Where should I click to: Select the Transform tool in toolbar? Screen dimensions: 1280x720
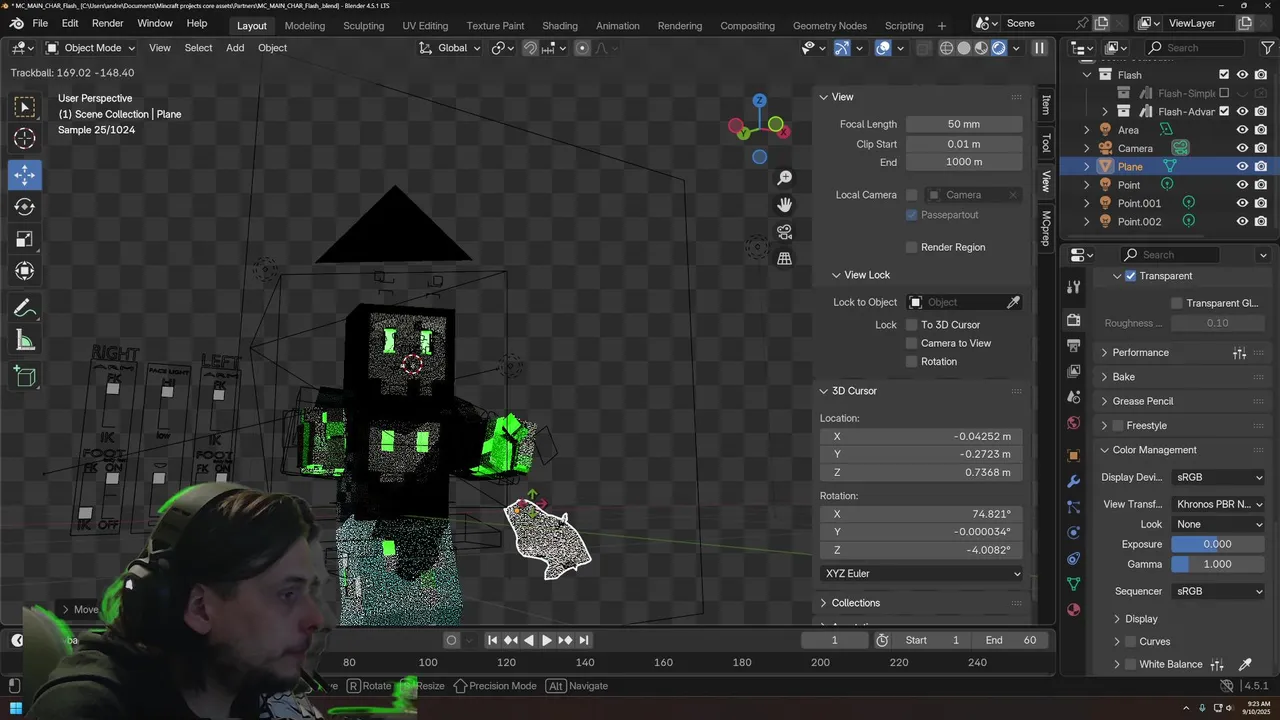25,271
